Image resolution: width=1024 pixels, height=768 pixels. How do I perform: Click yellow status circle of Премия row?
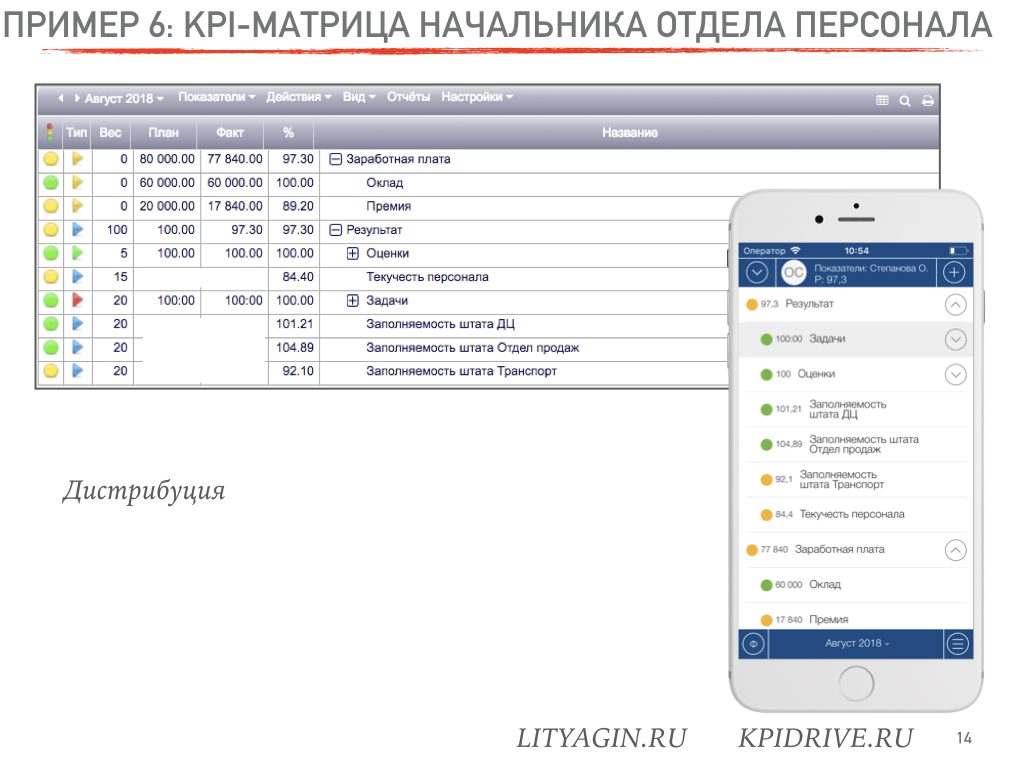coord(50,206)
